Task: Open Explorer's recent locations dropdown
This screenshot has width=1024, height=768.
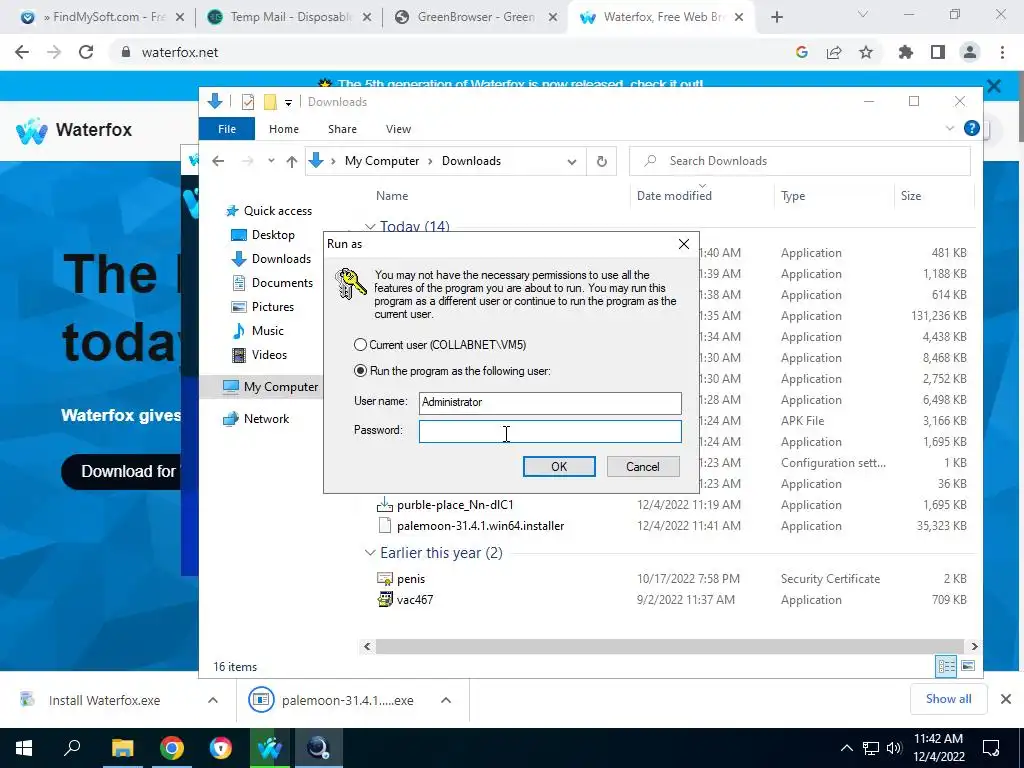Action: coord(271,161)
